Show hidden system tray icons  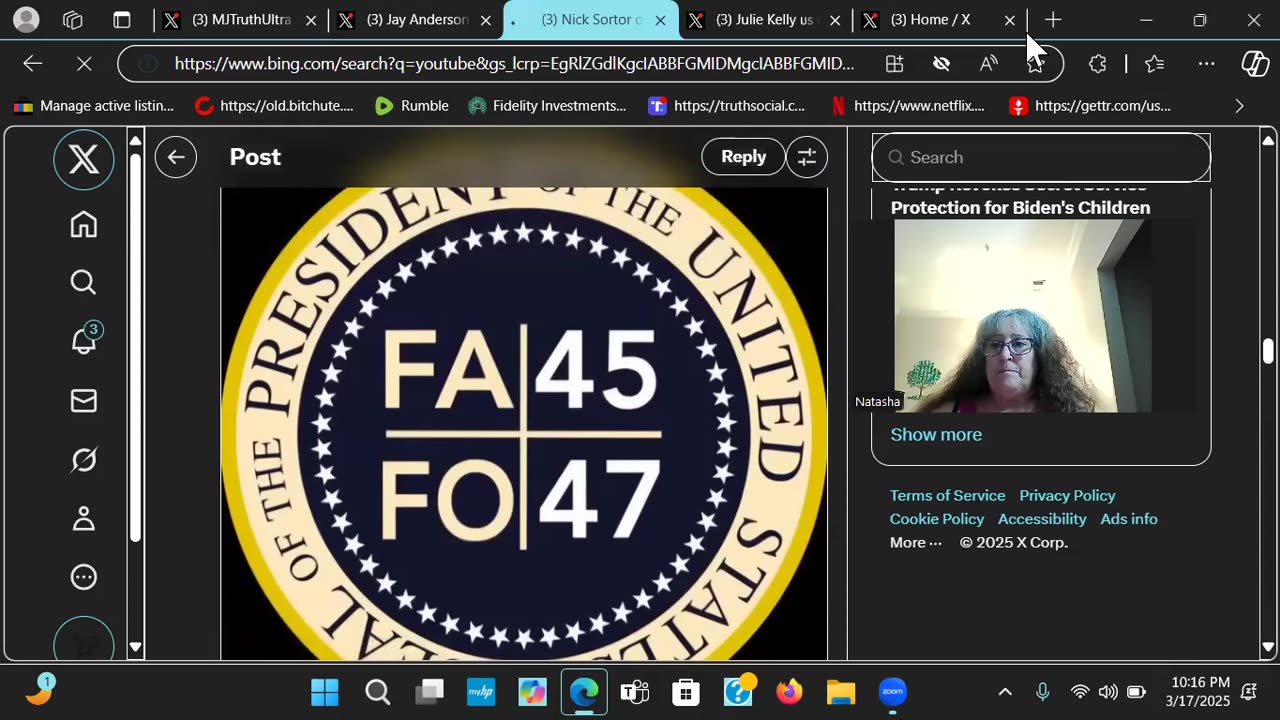point(1005,692)
